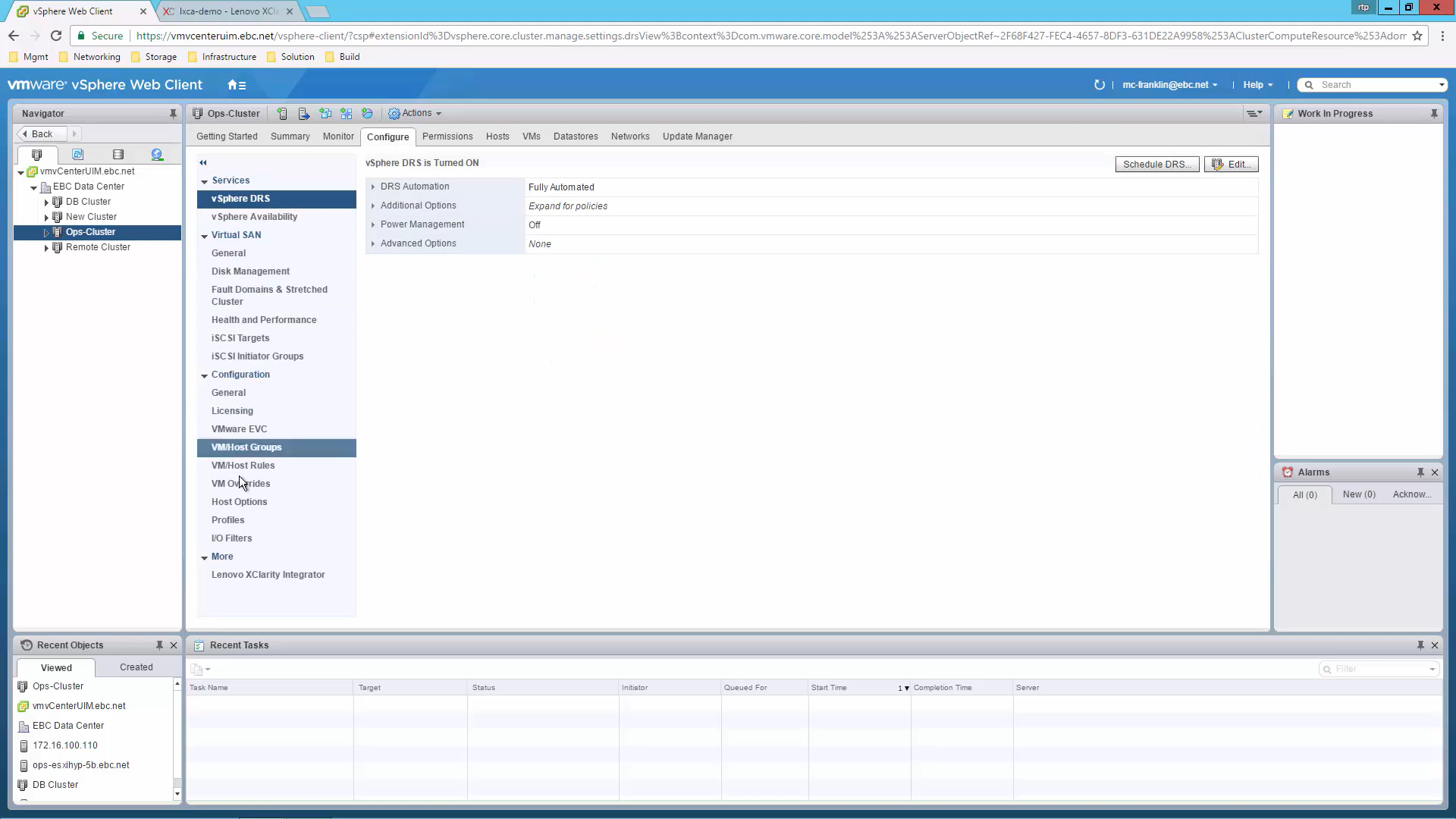
Task: Click the search input field in toolbar
Action: (x=1373, y=84)
